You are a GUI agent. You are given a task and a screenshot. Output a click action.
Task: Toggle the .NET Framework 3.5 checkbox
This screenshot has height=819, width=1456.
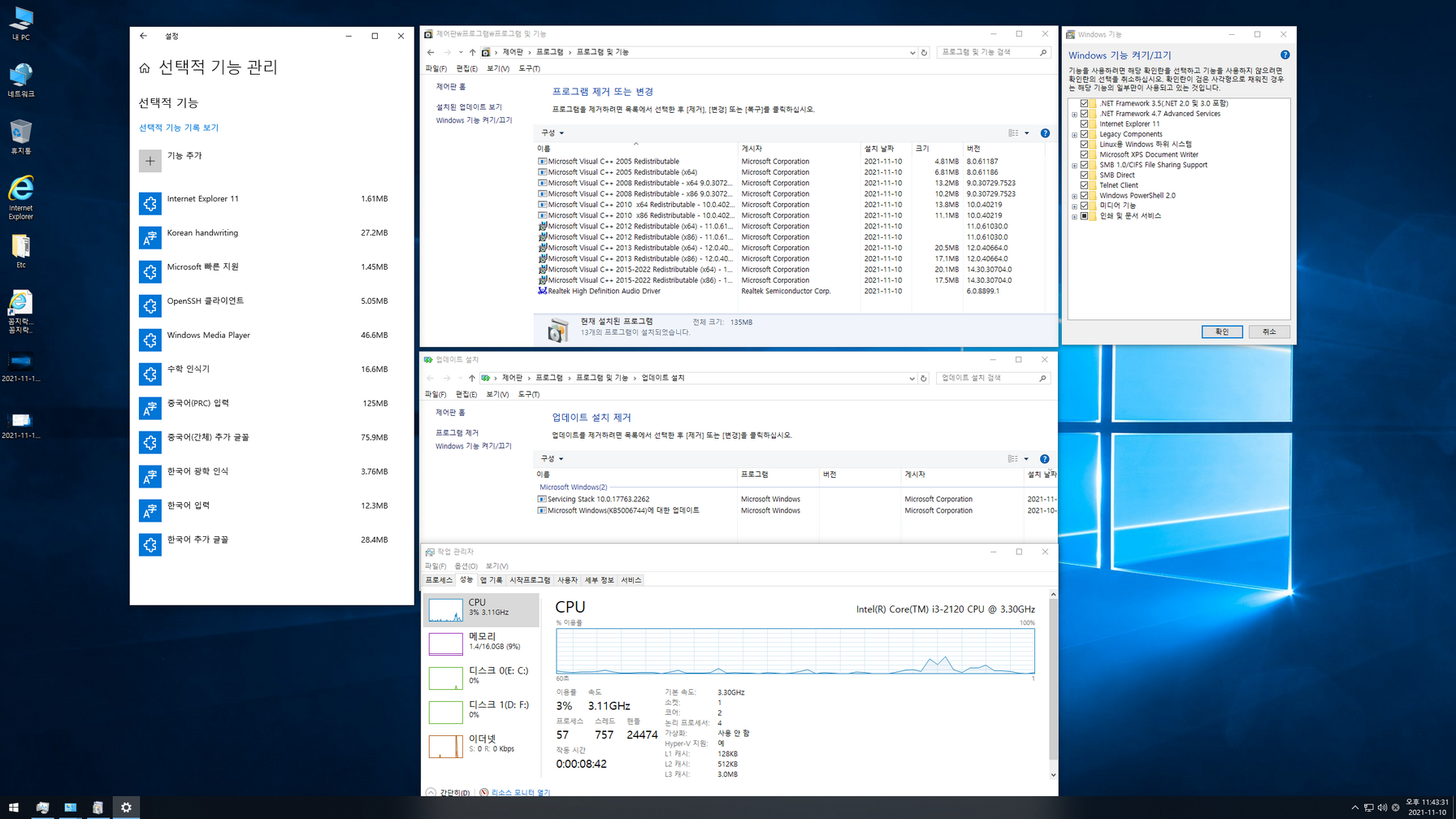point(1084,103)
